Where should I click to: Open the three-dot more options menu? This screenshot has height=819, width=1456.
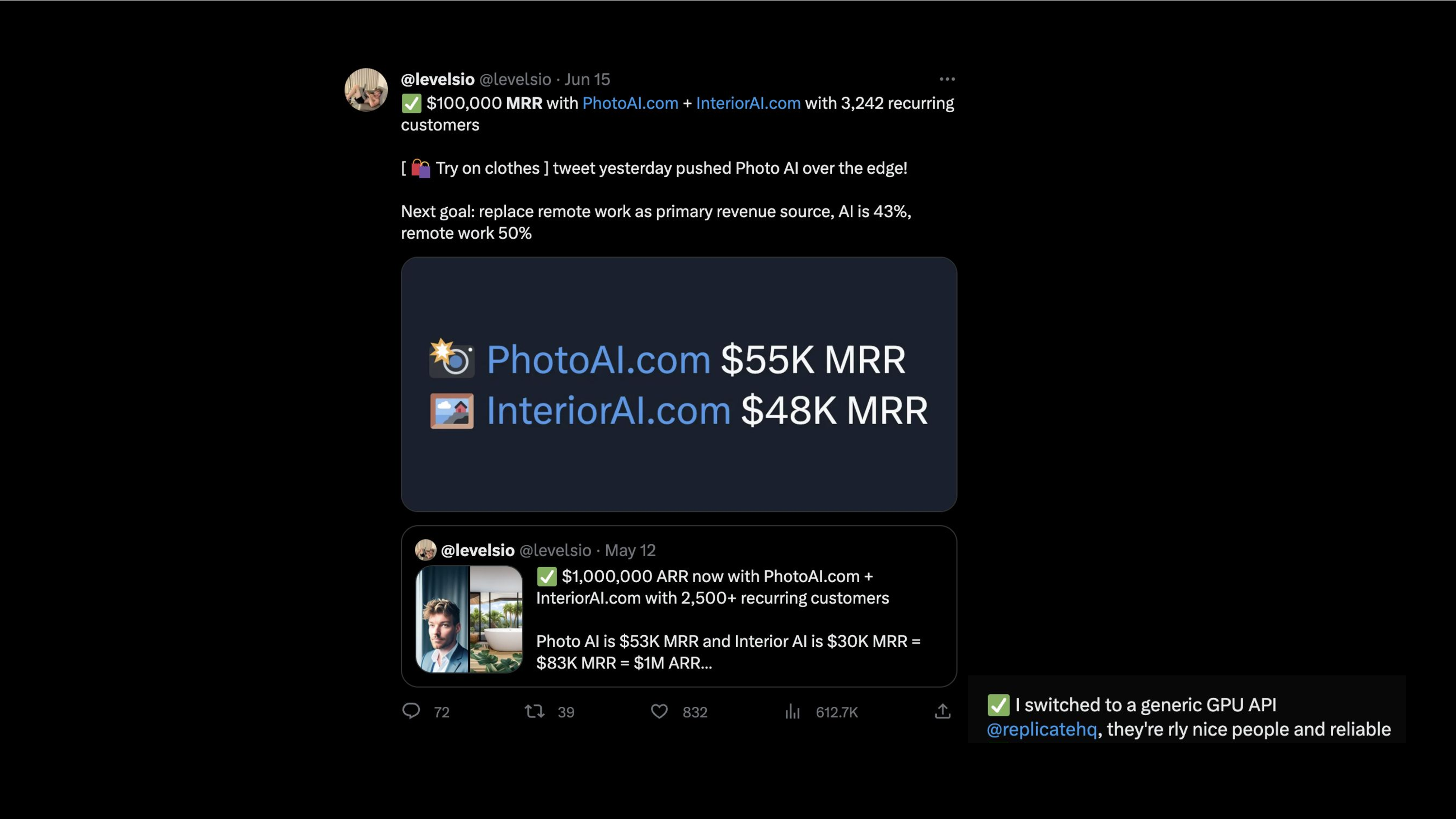(x=947, y=79)
